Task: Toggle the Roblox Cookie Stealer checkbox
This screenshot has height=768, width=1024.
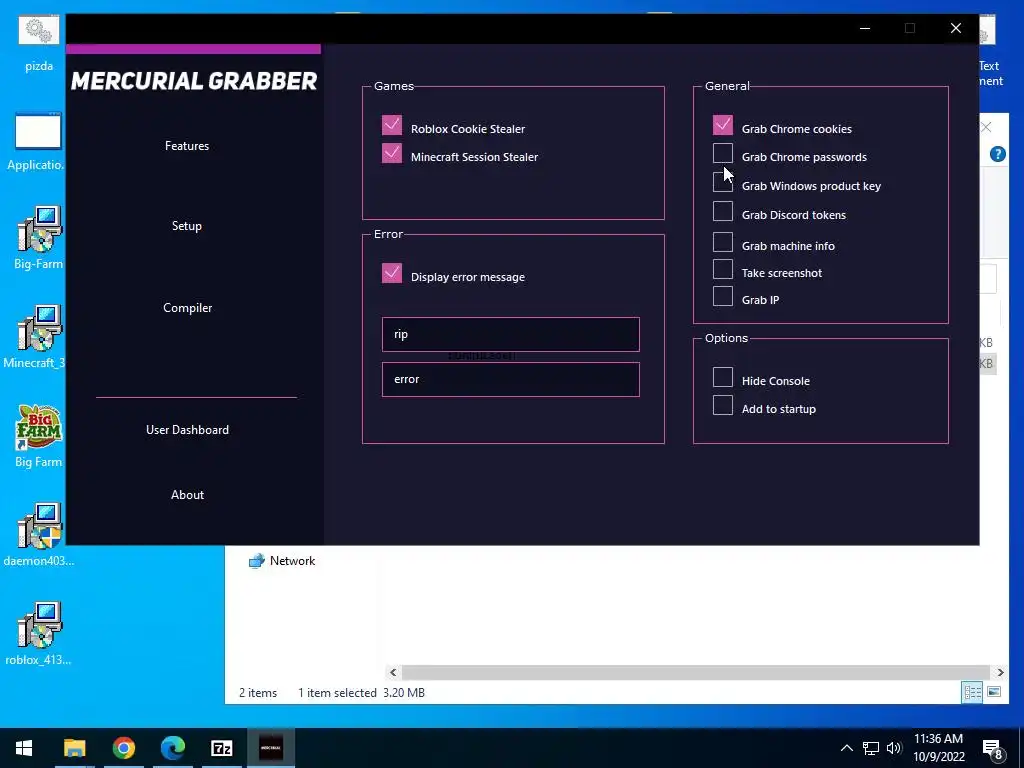Action: tap(392, 125)
